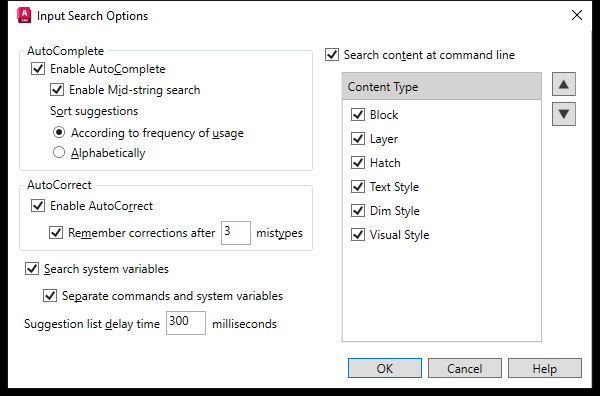
Task: Uncheck the Dim Style content type
Action: [358, 210]
